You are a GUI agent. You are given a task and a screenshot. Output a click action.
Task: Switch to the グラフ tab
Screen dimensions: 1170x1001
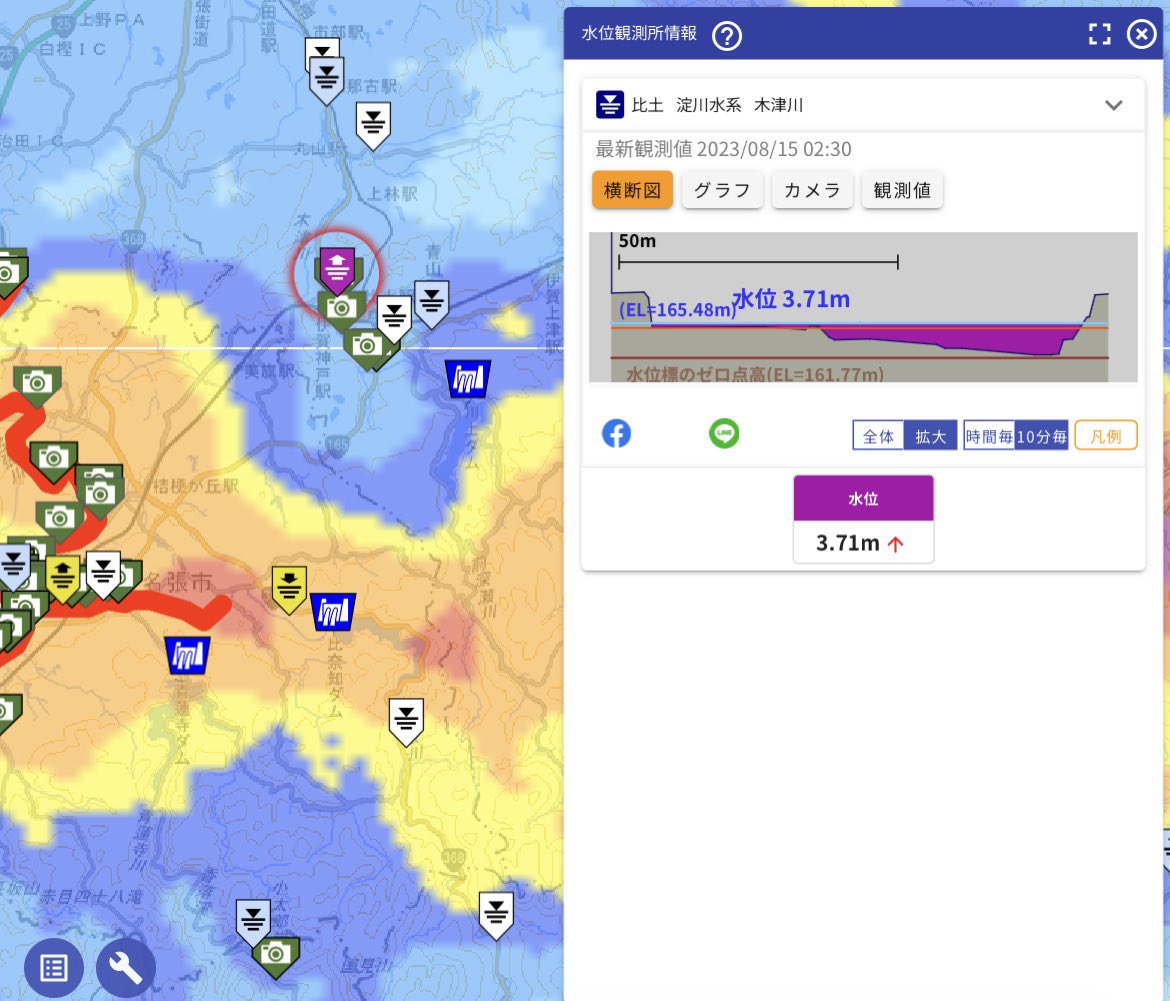pos(722,190)
